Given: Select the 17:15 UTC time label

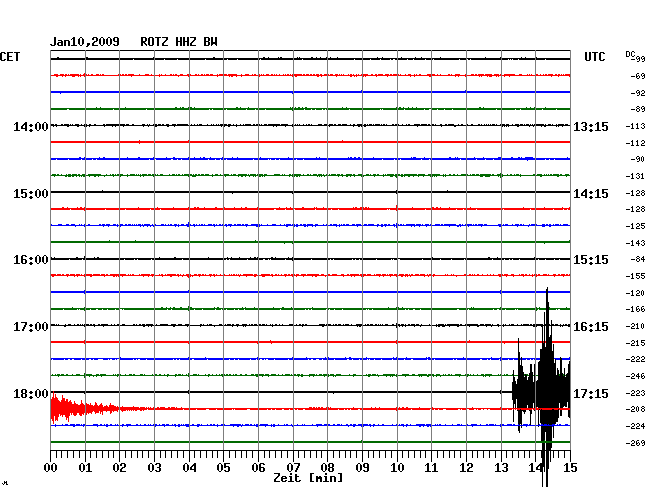Looking at the screenshot, I should pos(591,394).
